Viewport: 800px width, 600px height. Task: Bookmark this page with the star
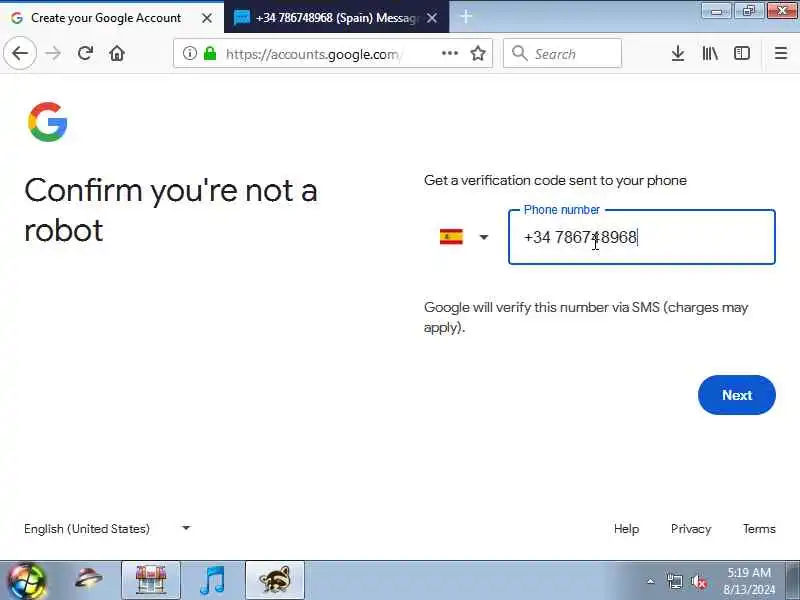pyautogui.click(x=478, y=53)
